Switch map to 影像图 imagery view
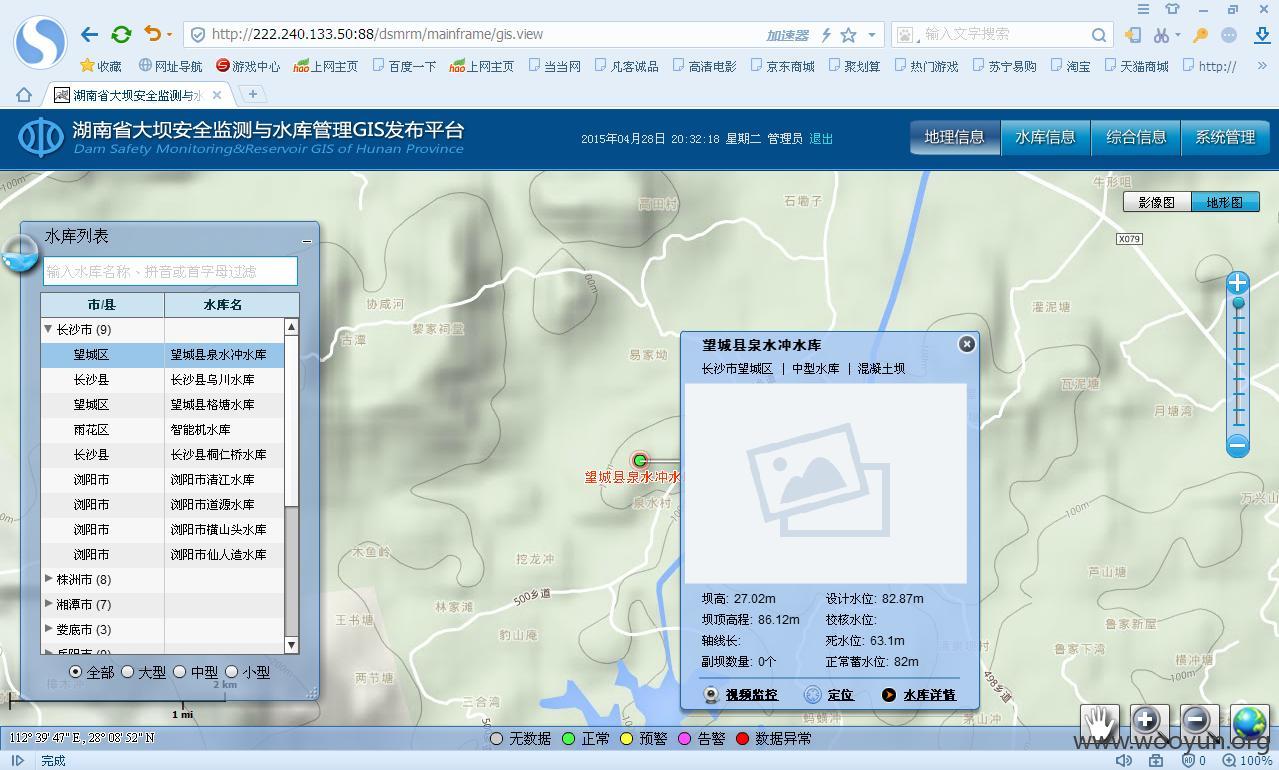 (1157, 202)
